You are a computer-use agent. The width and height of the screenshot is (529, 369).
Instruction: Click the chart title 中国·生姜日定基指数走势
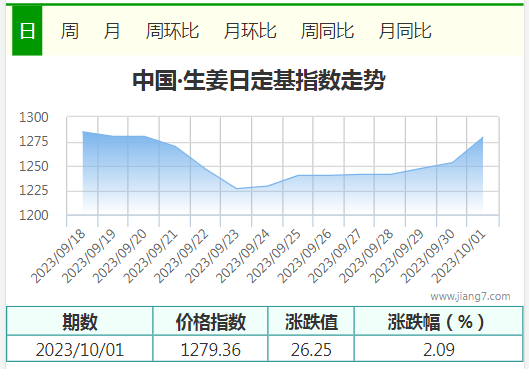[x=259, y=80]
